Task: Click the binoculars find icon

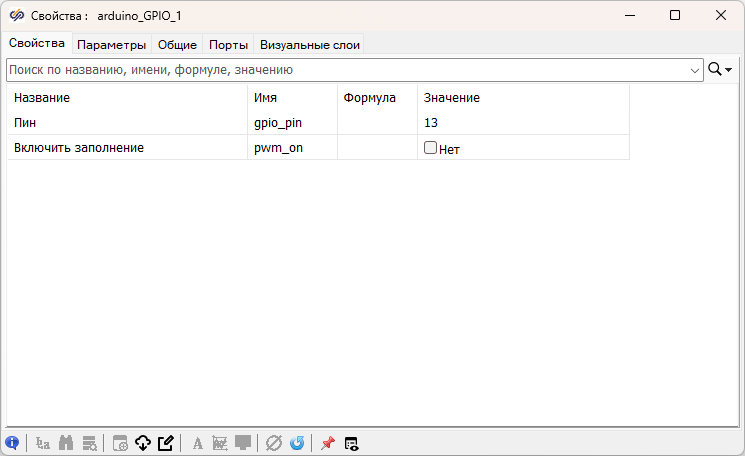Action: click(67, 443)
